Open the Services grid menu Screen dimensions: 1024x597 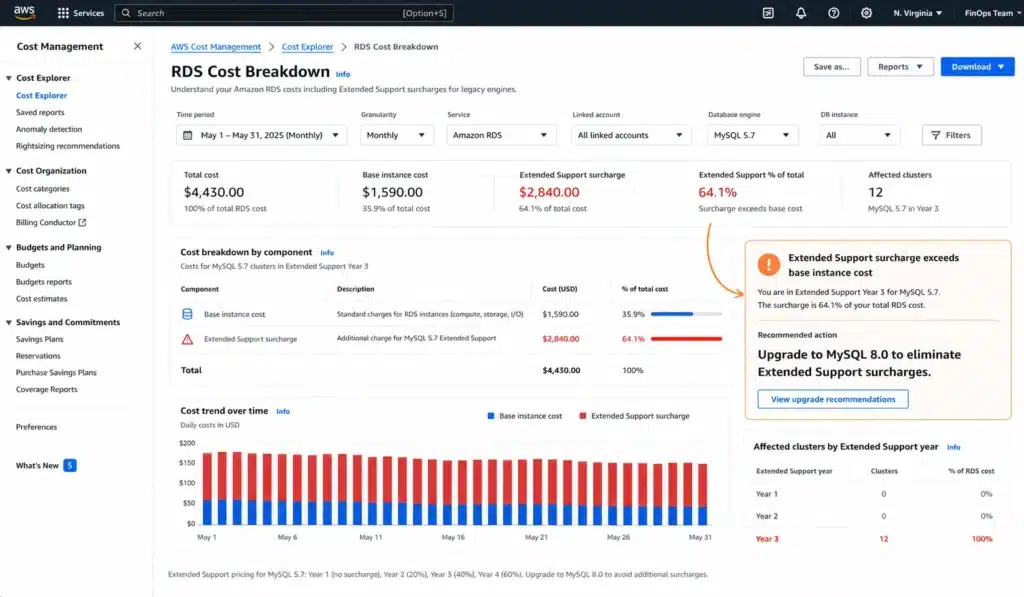(81, 13)
